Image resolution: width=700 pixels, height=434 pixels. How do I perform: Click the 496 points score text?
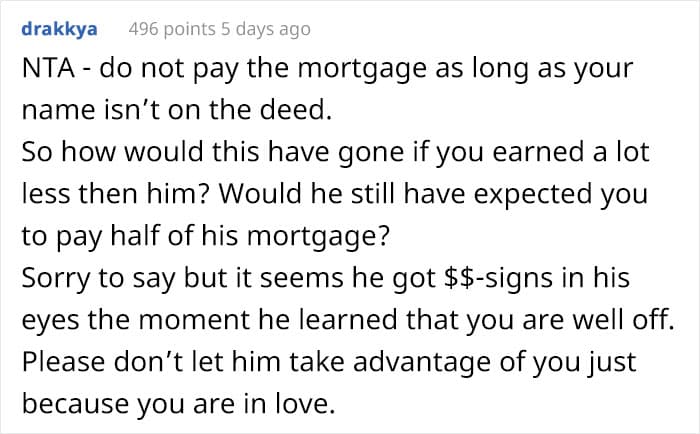click(x=172, y=29)
